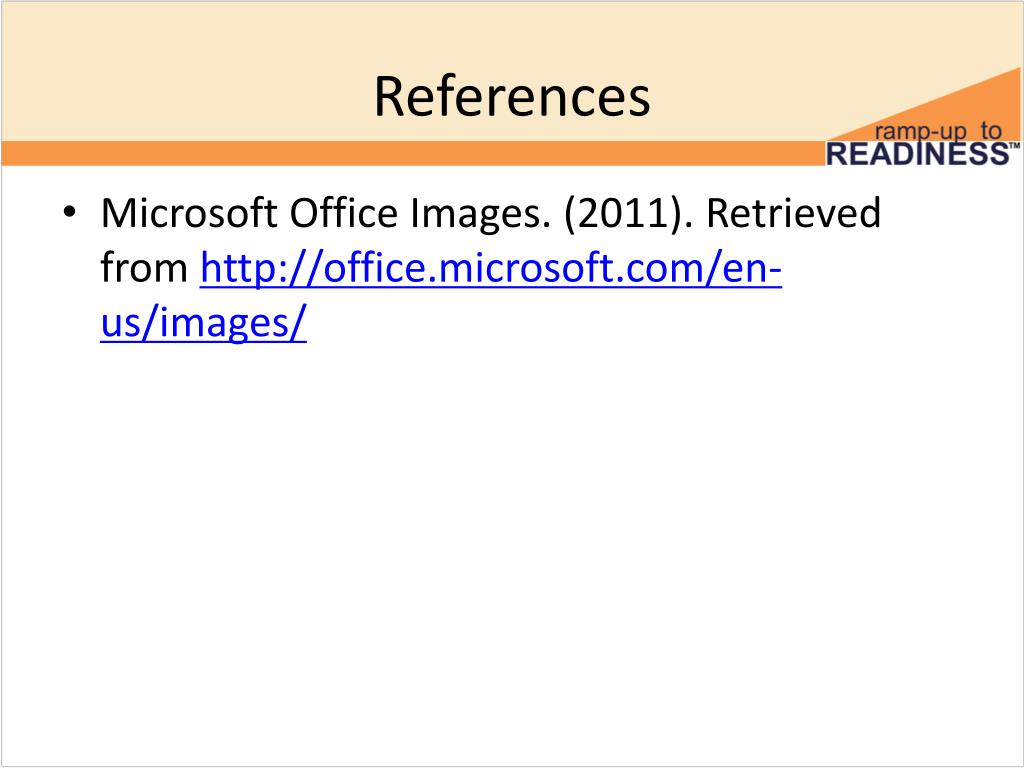Click the "us/images/" link continuation

click(x=203, y=323)
